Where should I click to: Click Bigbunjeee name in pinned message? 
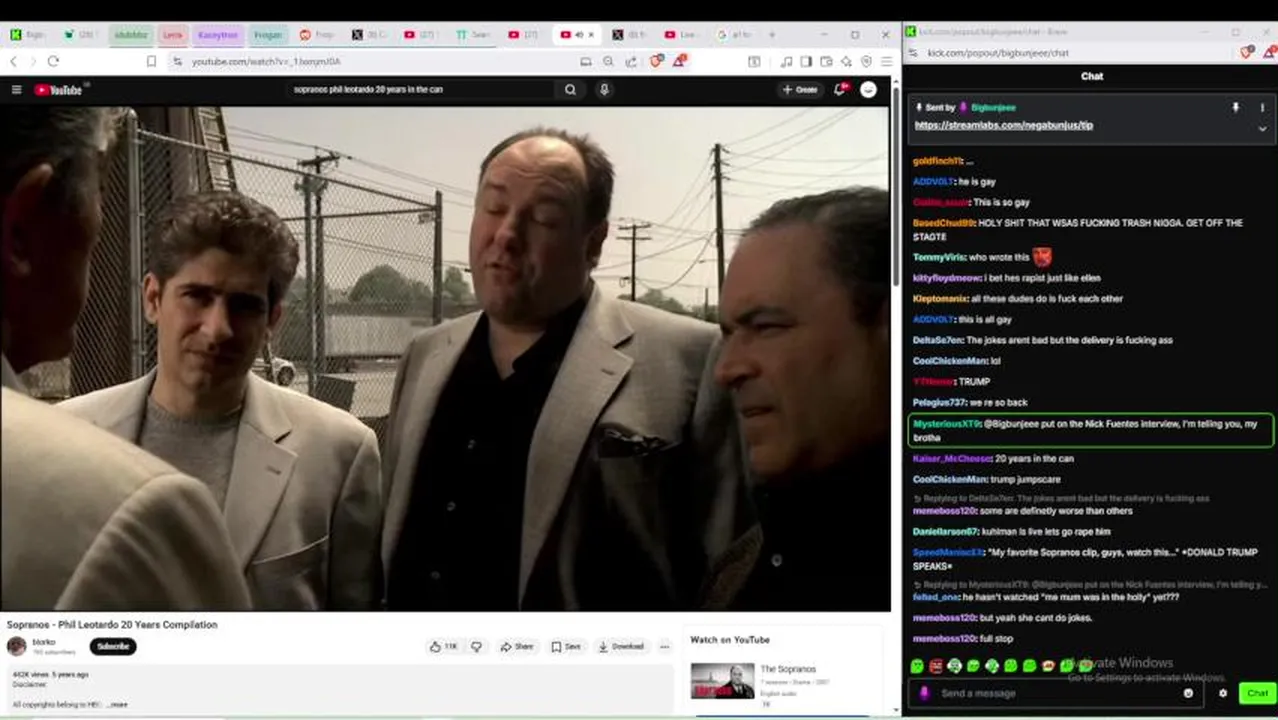tap(993, 107)
